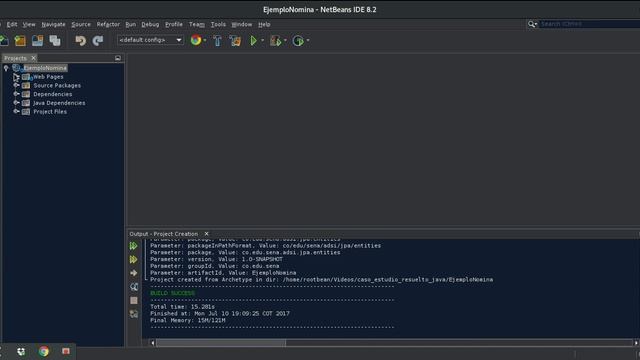Expand the Source Packages node
The image size is (640, 360).
(16, 85)
